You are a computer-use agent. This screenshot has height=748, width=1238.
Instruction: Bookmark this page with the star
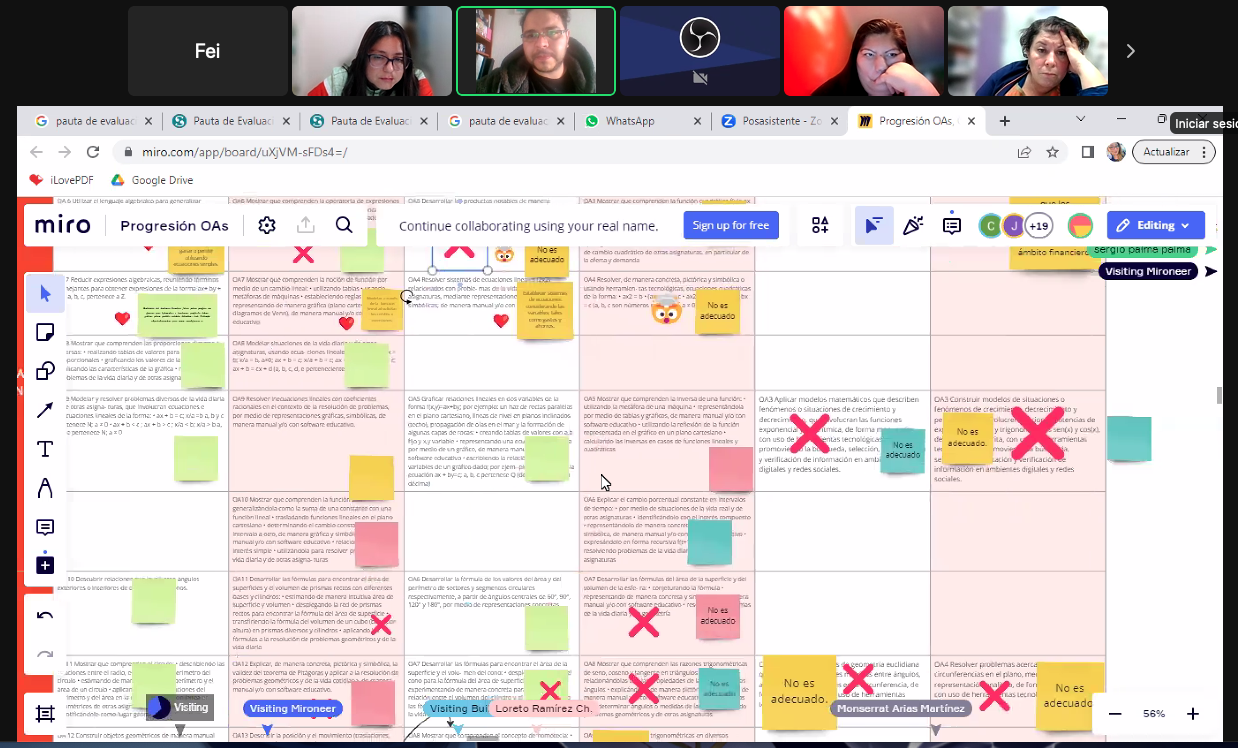point(1052,152)
